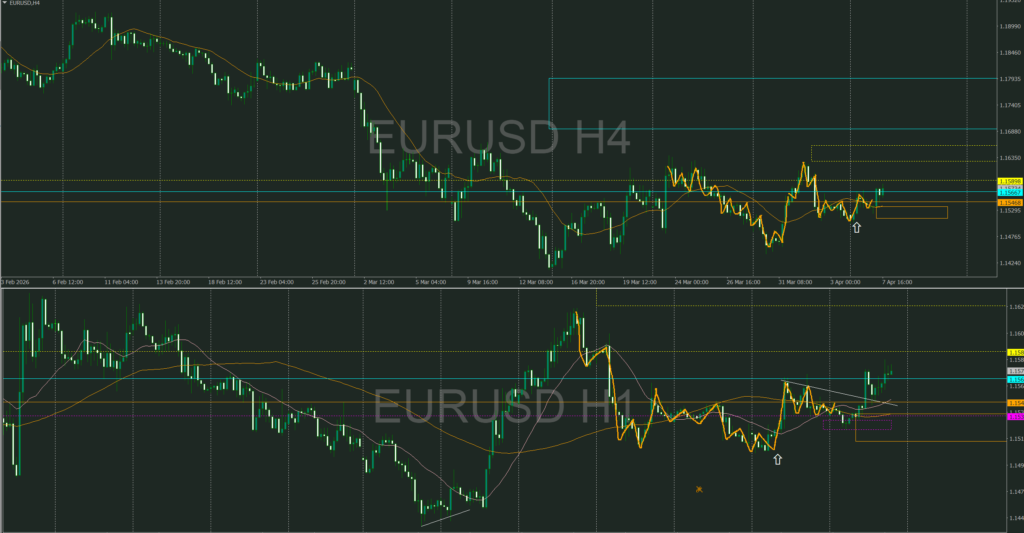Click the EURUSD,H4 chart title label
This screenshot has height=533, width=1024.
pyautogui.click(x=26, y=4)
